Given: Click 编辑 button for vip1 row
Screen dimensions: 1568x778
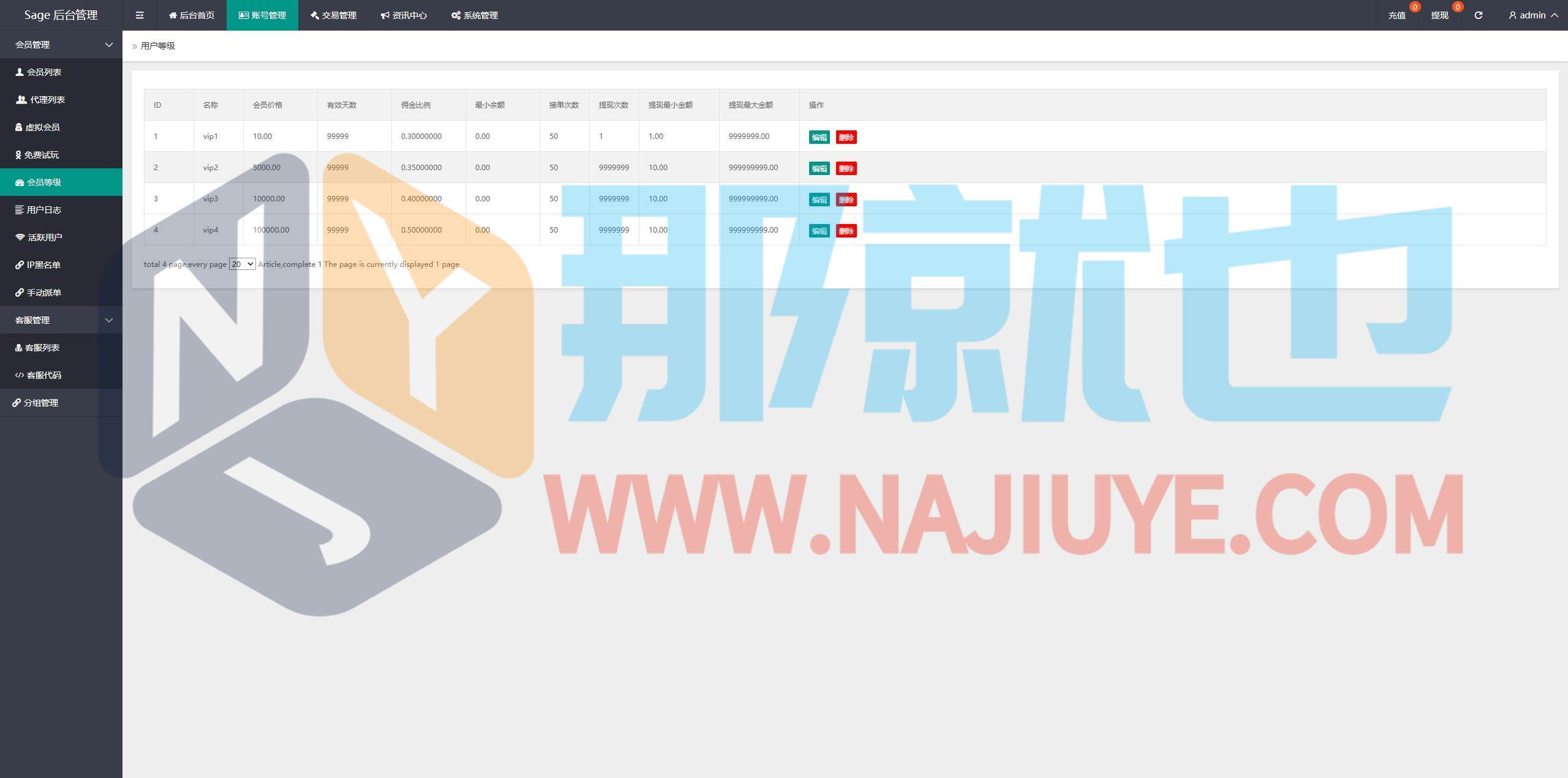Looking at the screenshot, I should [819, 137].
